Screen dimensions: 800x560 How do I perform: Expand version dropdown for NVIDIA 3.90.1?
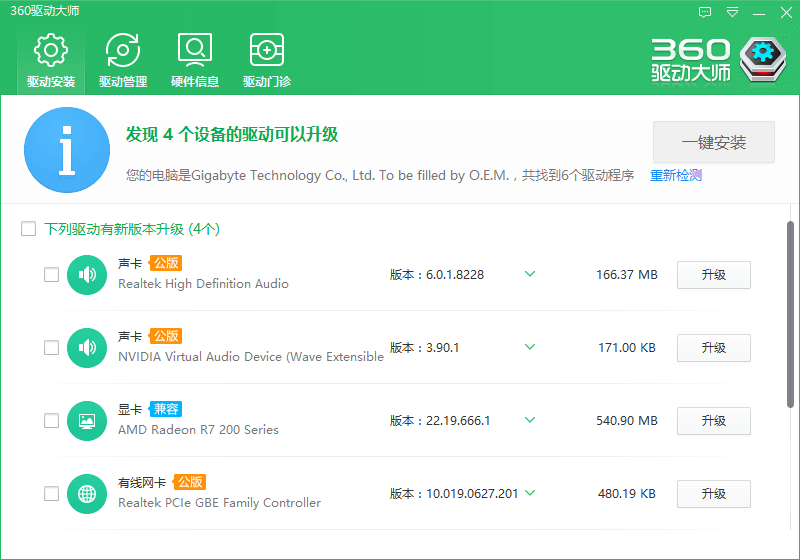pyautogui.click(x=530, y=347)
